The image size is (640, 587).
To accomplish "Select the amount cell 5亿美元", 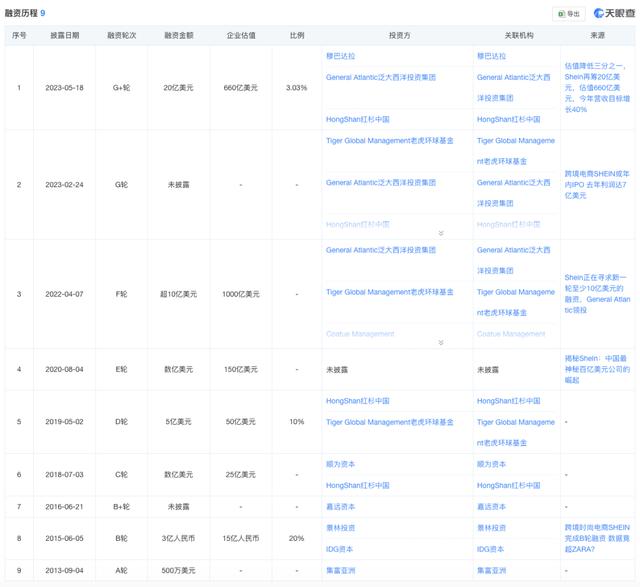I will pyautogui.click(x=179, y=422).
